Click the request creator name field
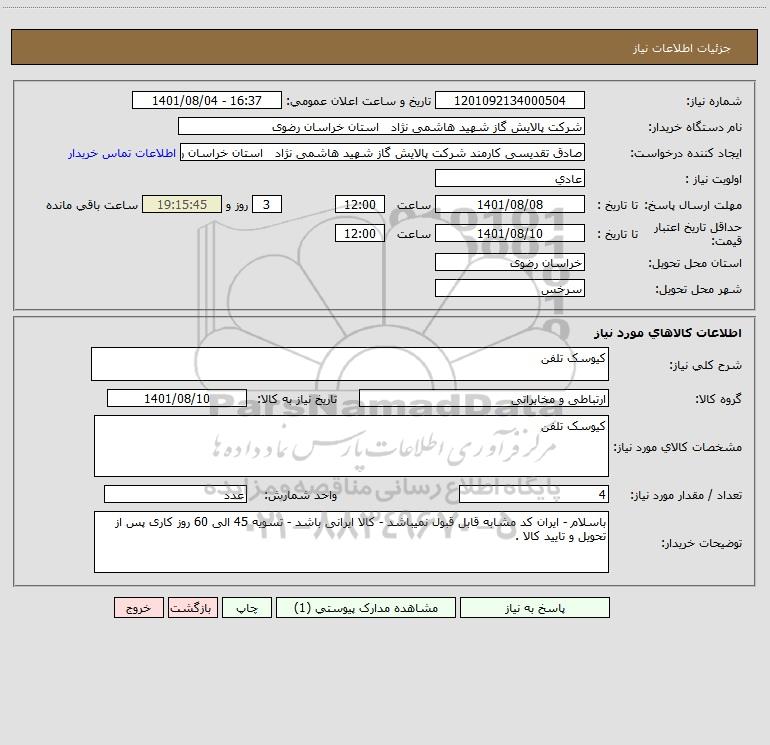Screen dimensions: 770x745 383,152
